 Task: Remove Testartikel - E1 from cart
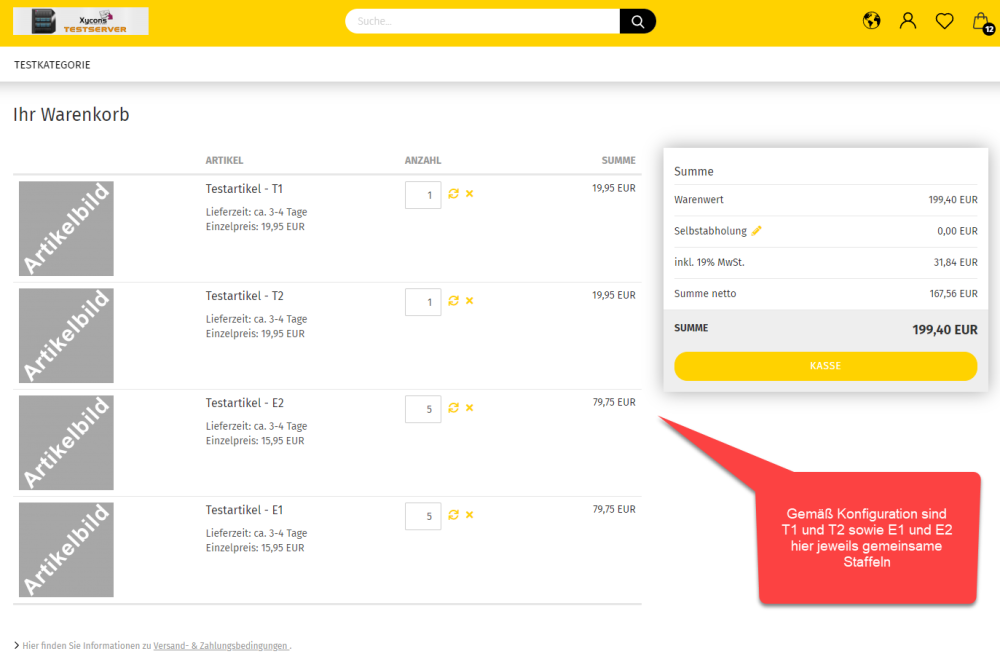coord(469,515)
